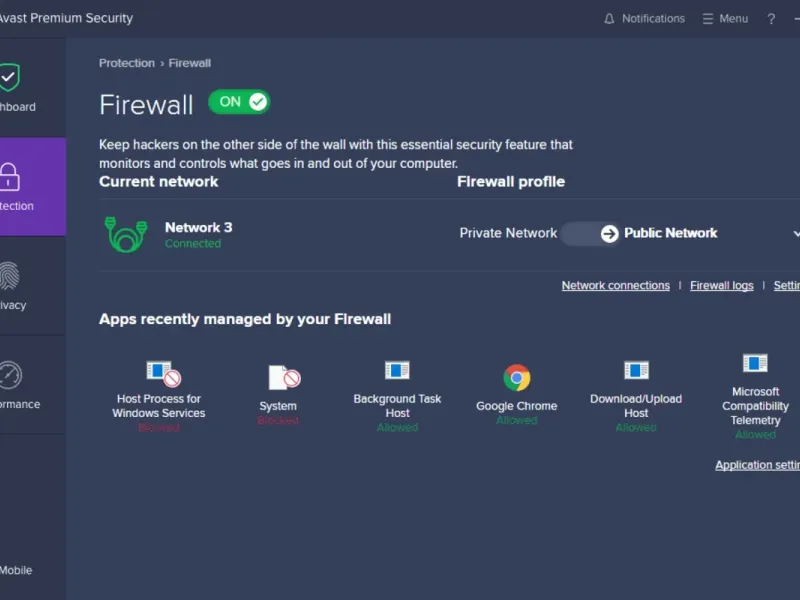Select the Background Task Host icon
Viewport: 800px width, 600px height.
click(x=397, y=370)
